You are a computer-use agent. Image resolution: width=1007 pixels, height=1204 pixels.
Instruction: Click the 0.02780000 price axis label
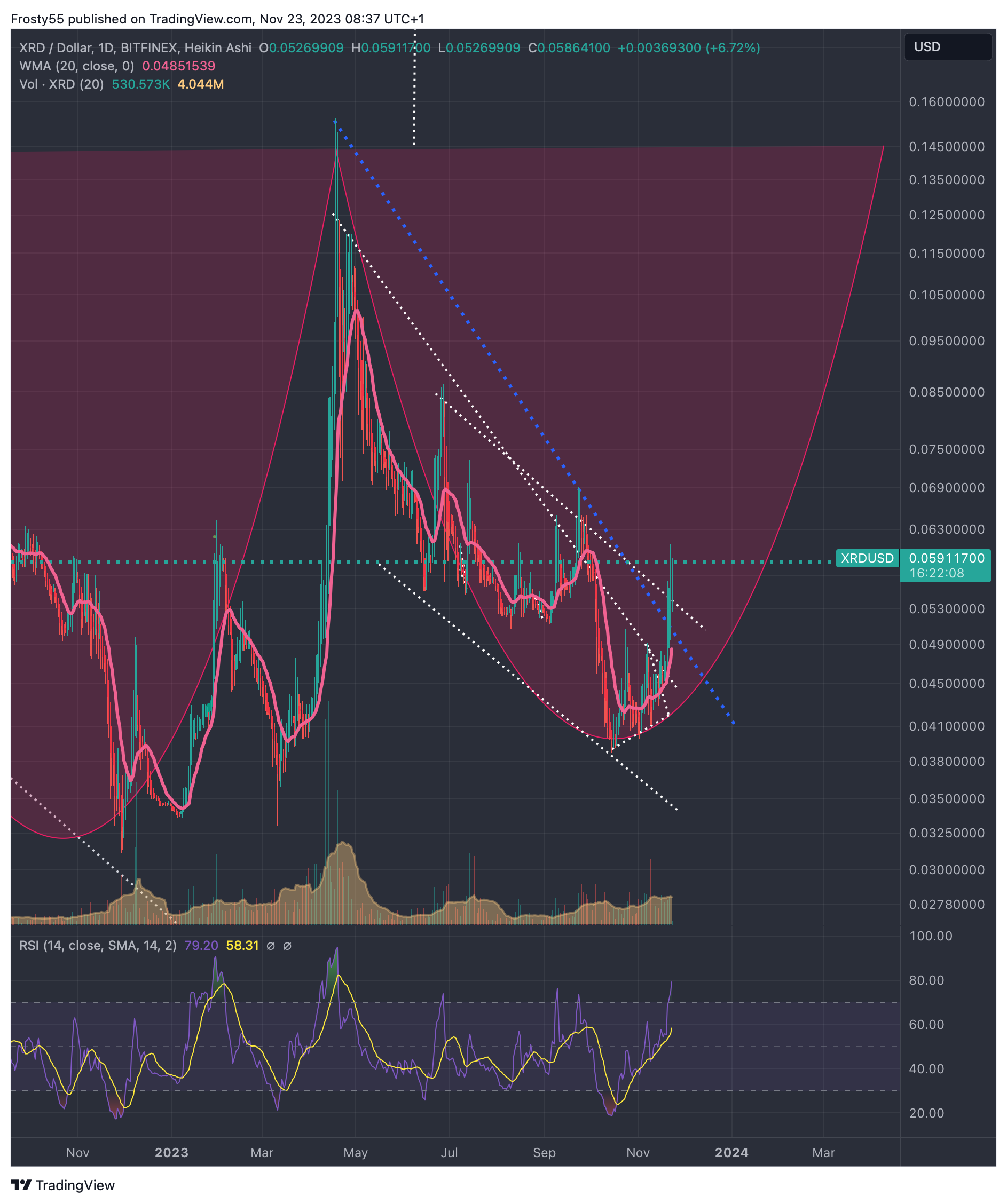[947, 905]
